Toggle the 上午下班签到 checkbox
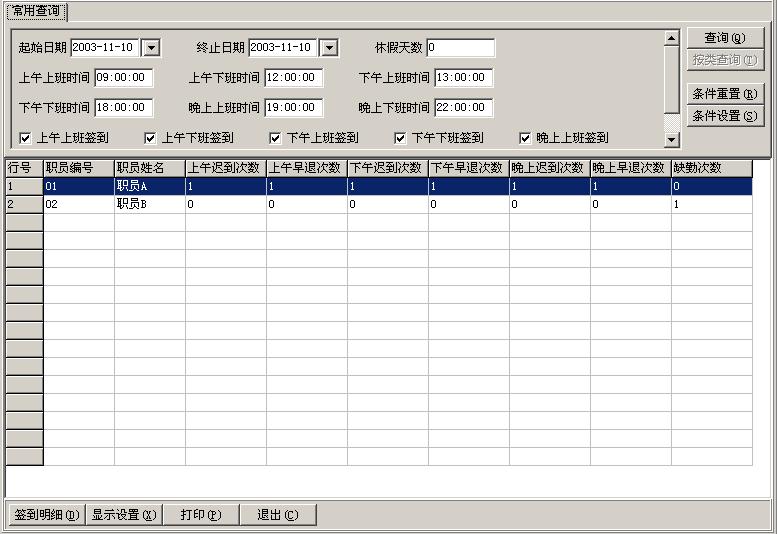 pos(151,138)
